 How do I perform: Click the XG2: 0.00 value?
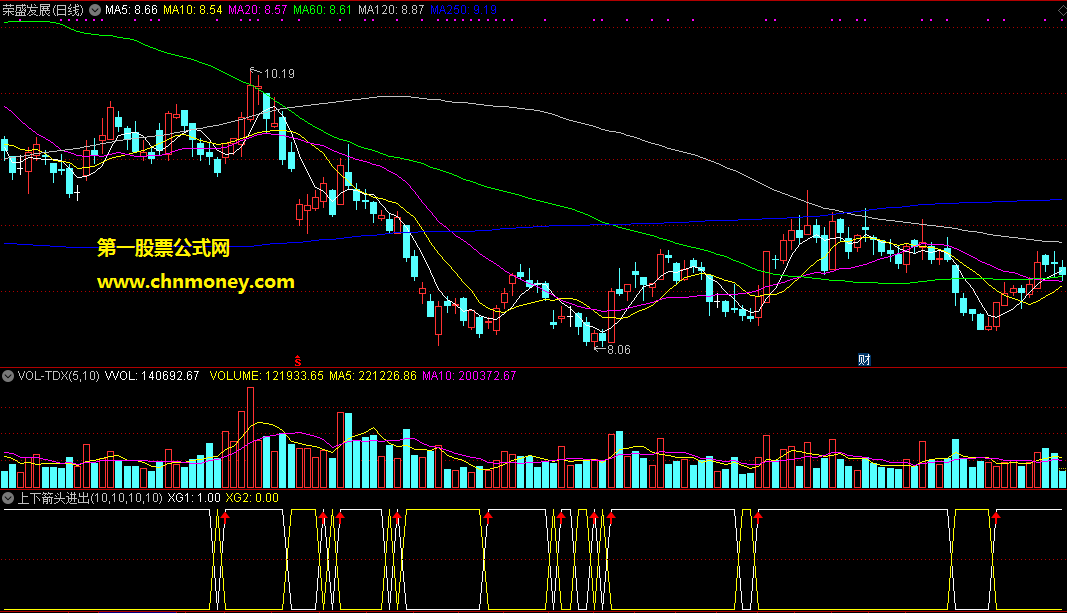point(252,498)
